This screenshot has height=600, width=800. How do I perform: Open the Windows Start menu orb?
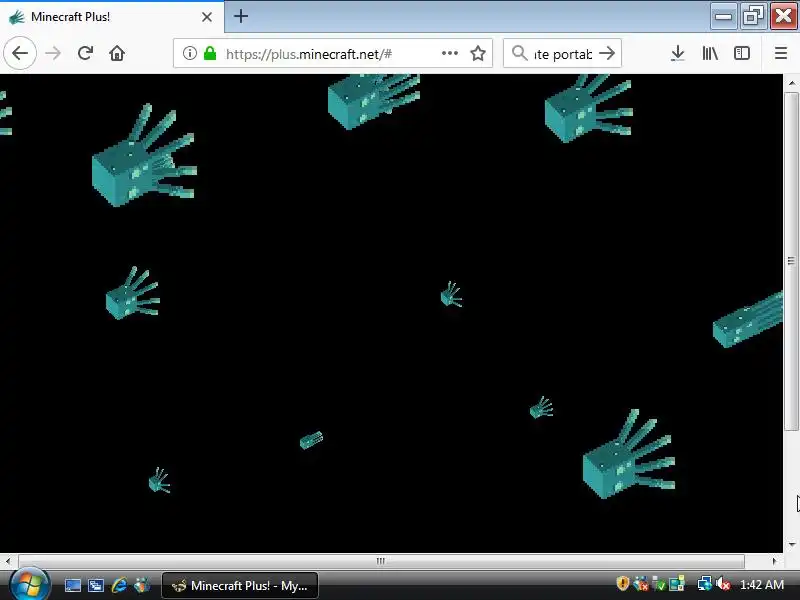tap(29, 584)
